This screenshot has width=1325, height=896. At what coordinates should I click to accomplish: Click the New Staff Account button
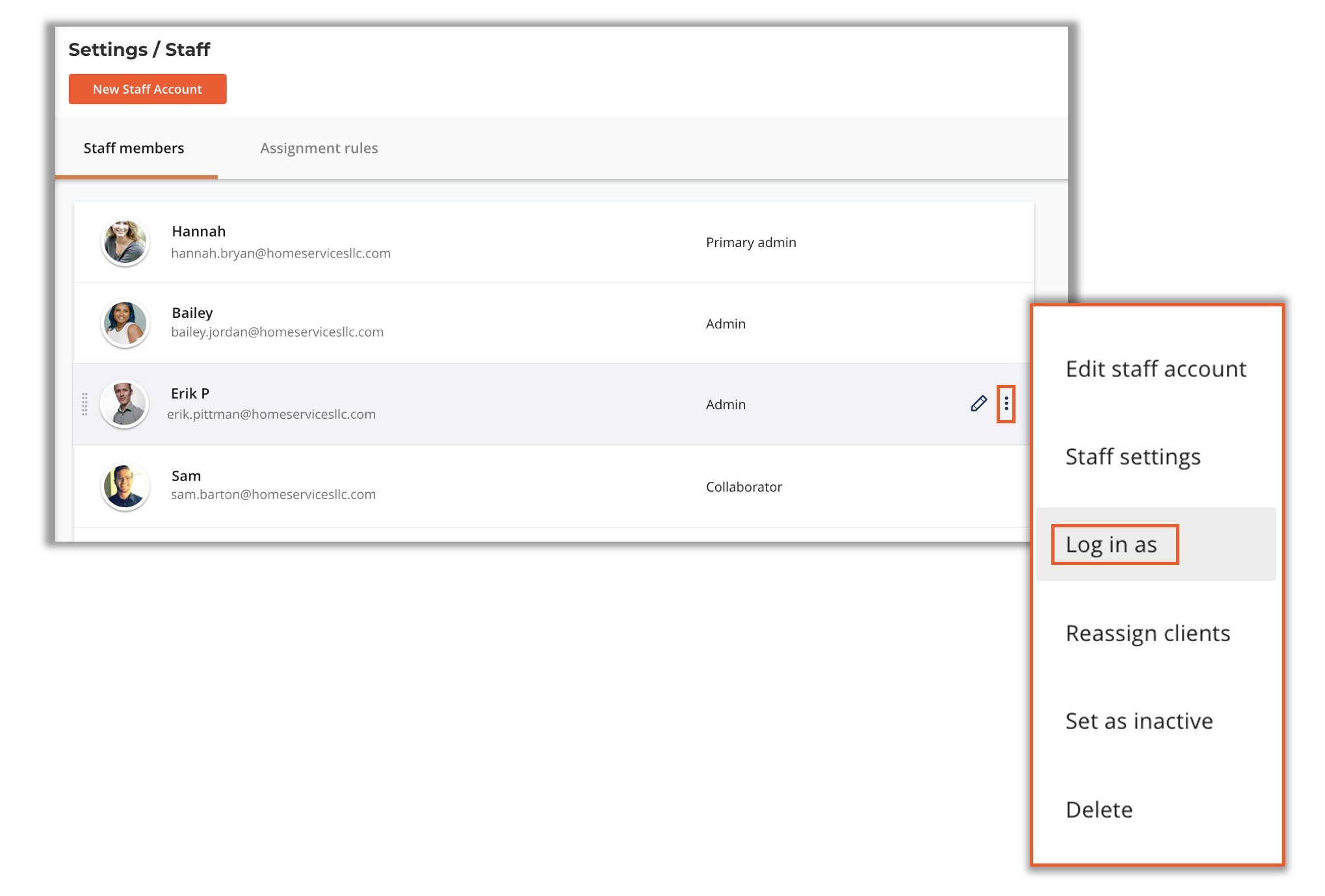pyautogui.click(x=148, y=89)
